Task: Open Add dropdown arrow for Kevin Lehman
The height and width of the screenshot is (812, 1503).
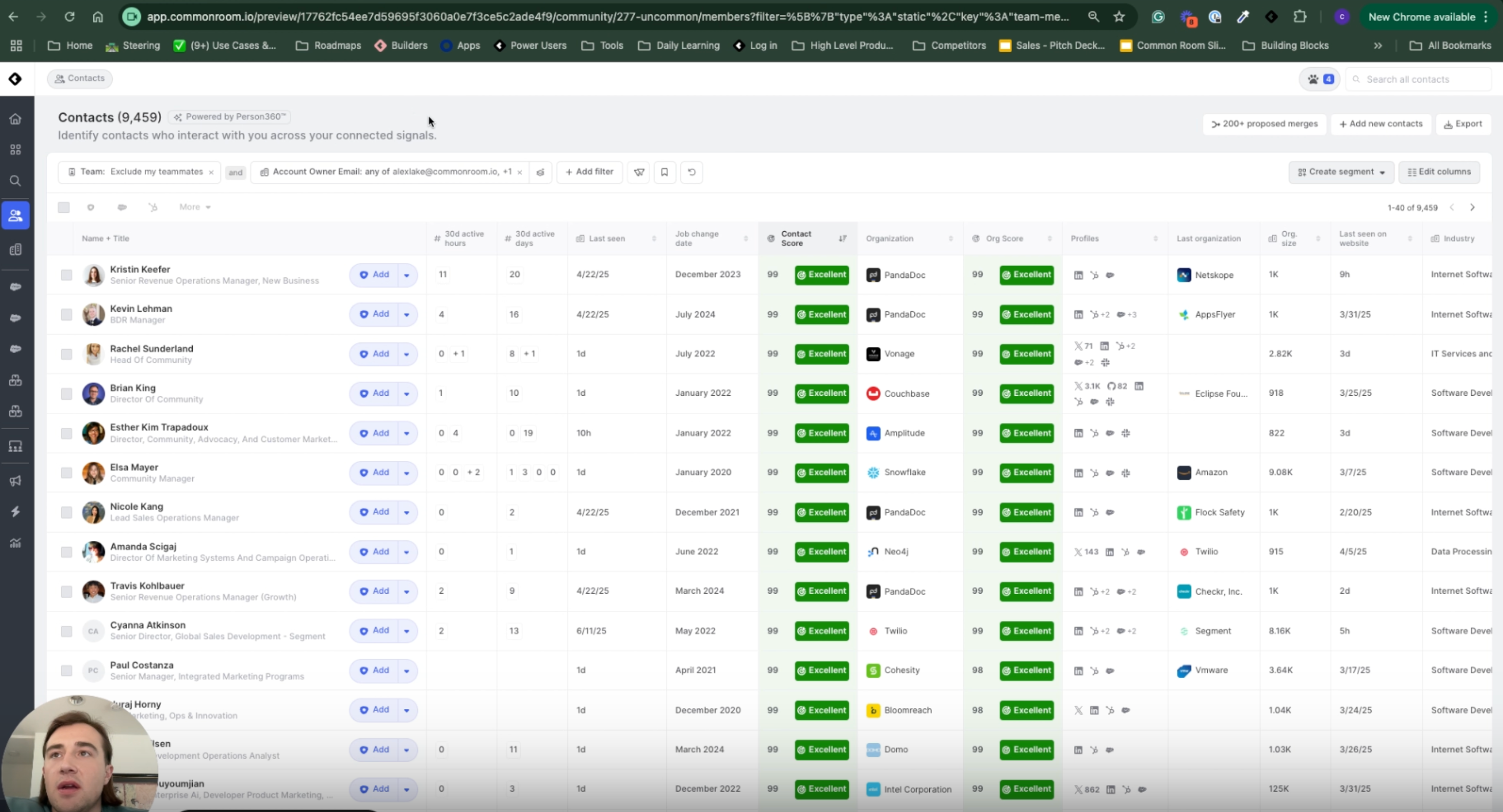Action: coord(407,314)
